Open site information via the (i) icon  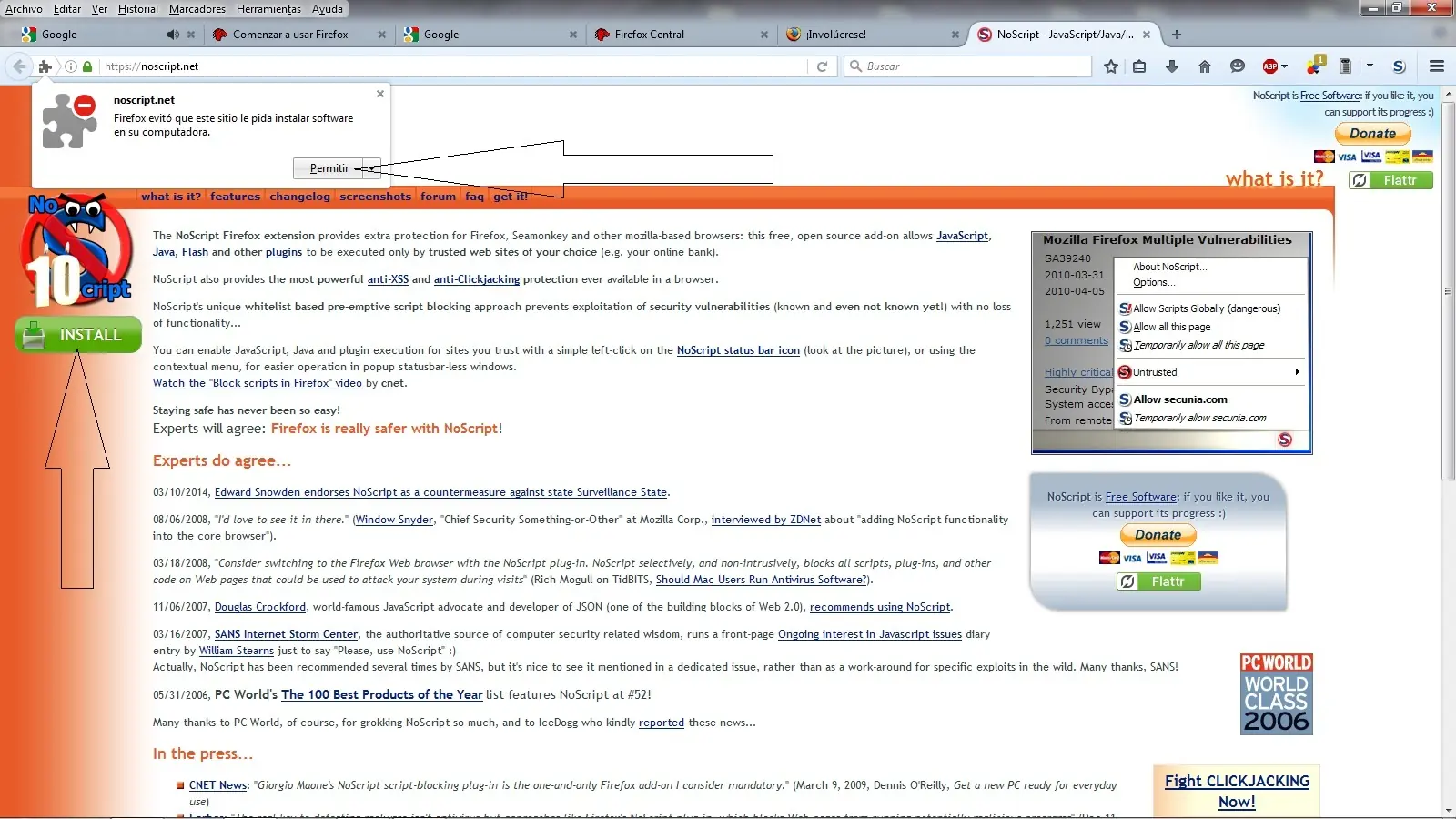pyautogui.click(x=71, y=66)
